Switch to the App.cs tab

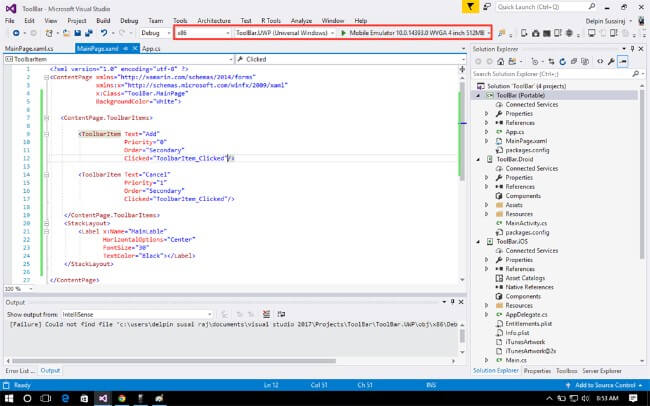click(x=152, y=47)
